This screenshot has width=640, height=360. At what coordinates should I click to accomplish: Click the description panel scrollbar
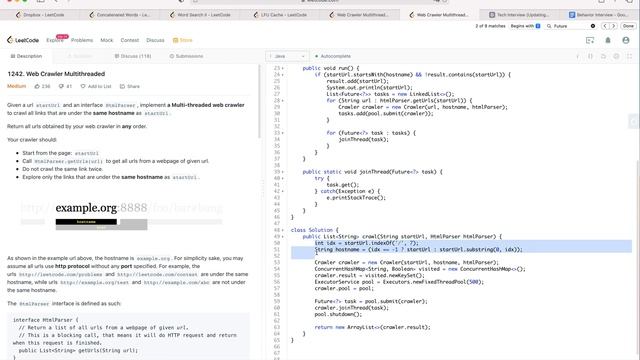259,101
